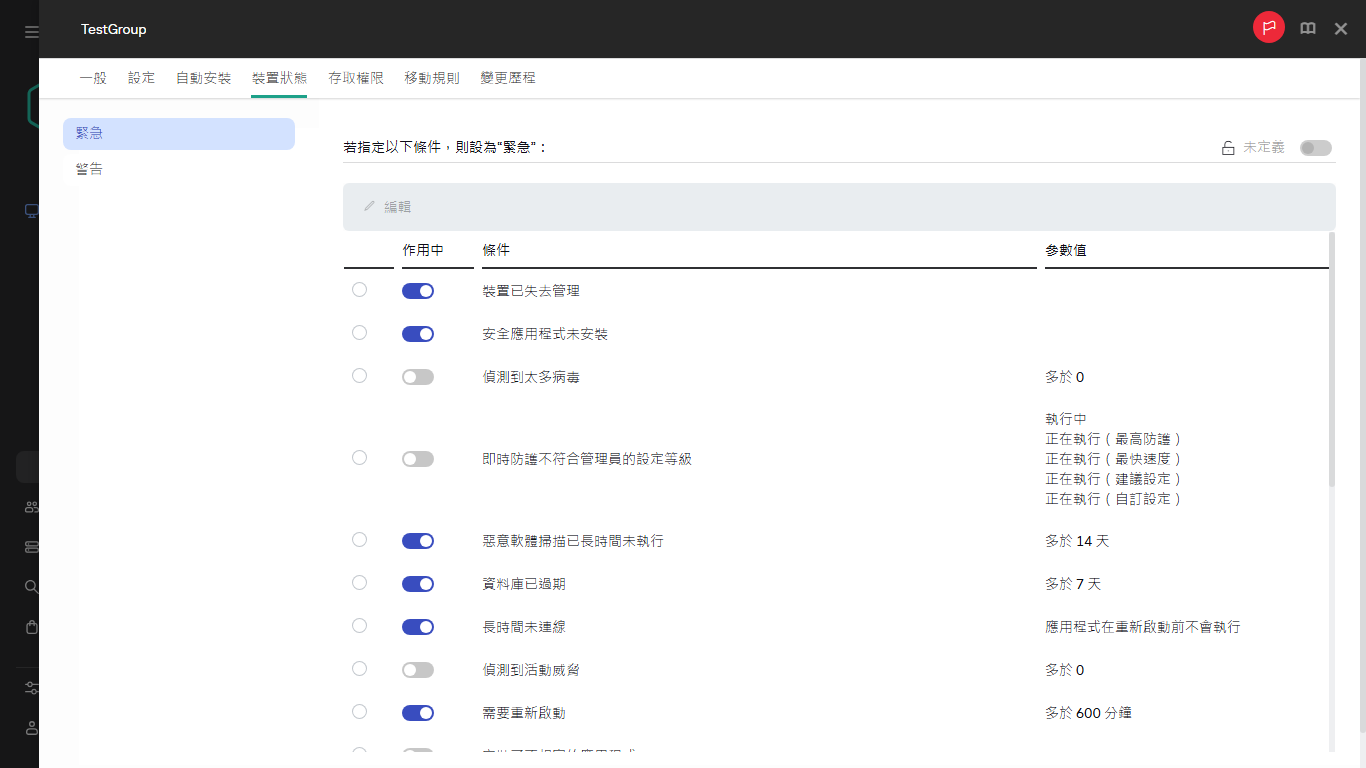Select the devices monitor icon in sidebar

(30, 211)
